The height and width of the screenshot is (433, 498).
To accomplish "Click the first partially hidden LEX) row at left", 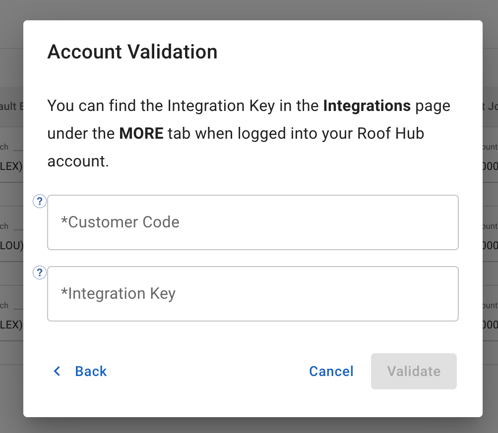I will (x=11, y=166).
